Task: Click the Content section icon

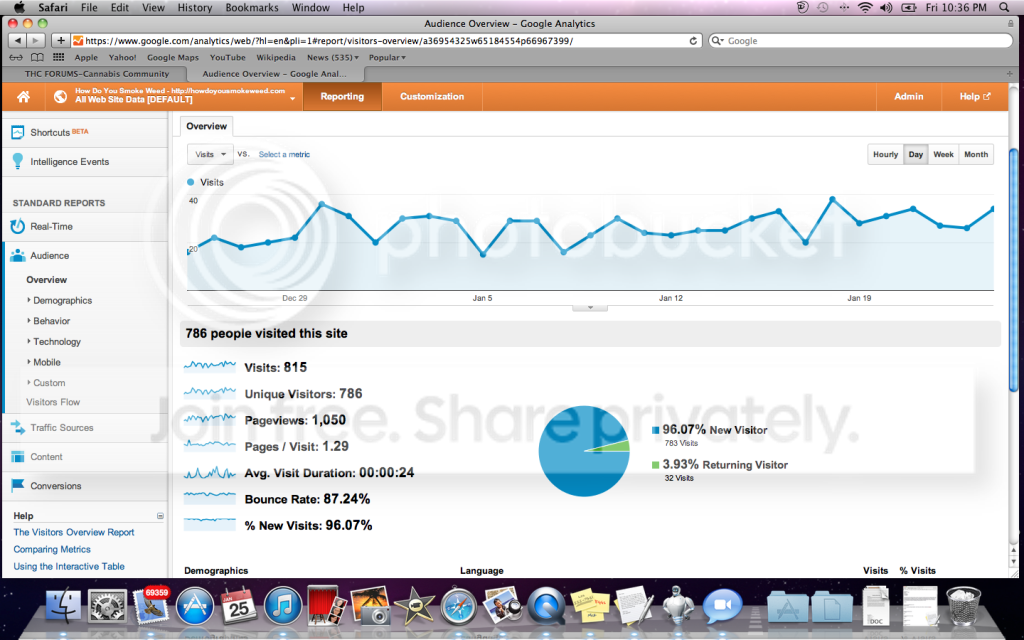Action: (x=18, y=456)
